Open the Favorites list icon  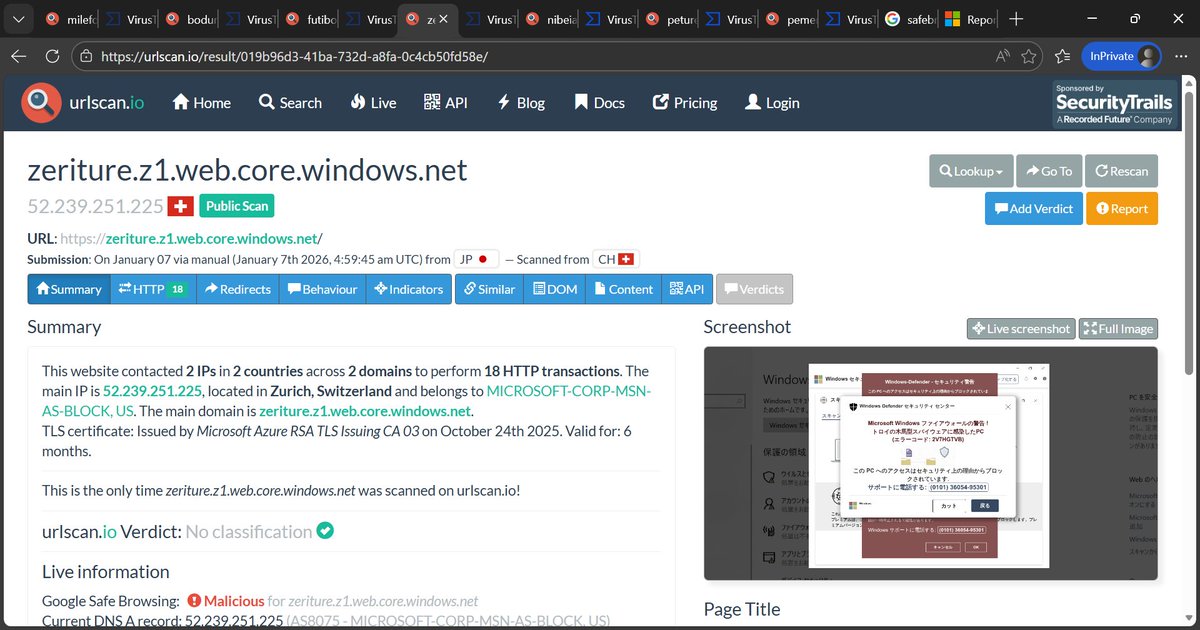point(1063,57)
